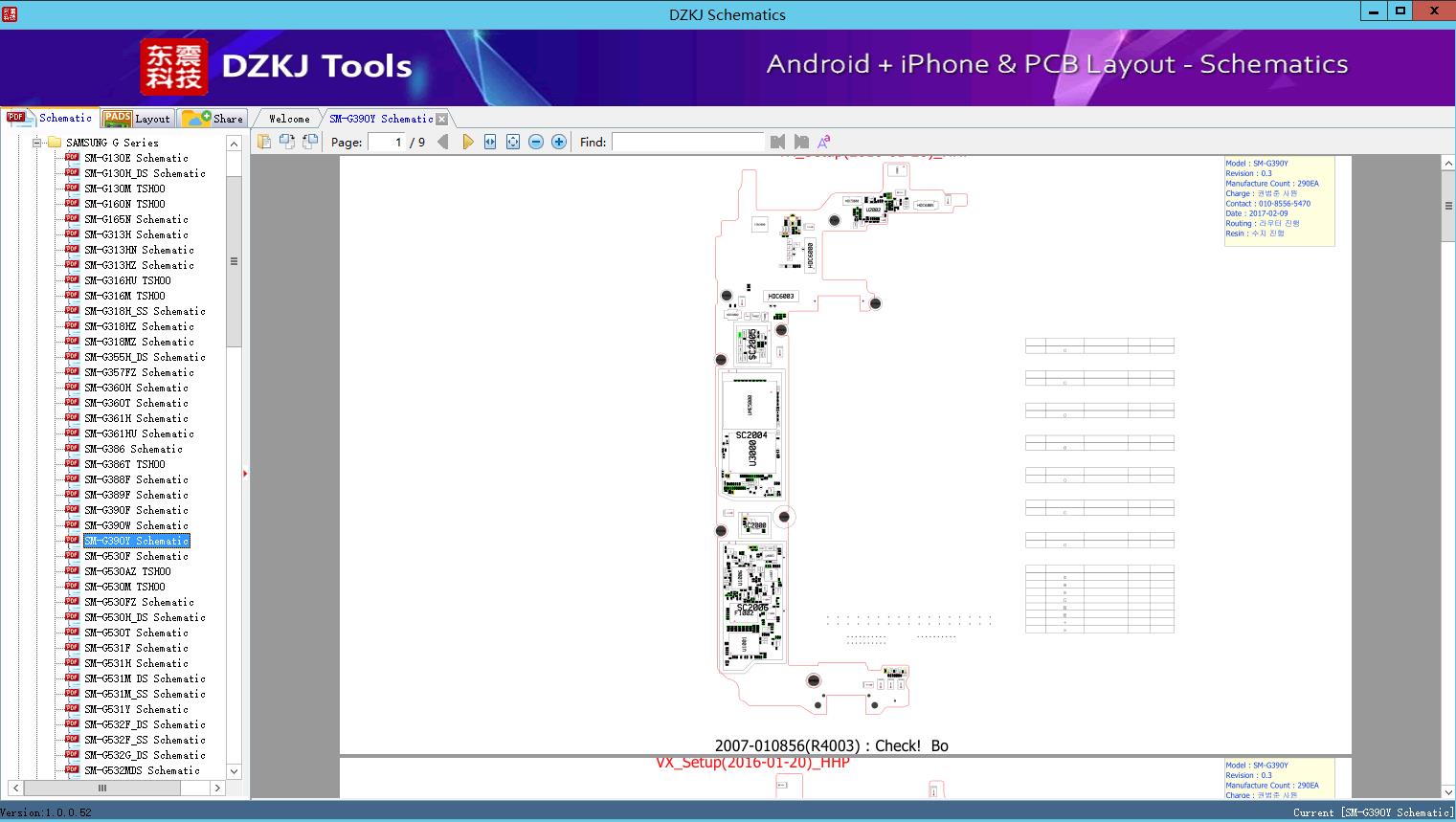Click the tree panel scroll up arrow
Viewport: 1456px width, 822px height.
234,144
